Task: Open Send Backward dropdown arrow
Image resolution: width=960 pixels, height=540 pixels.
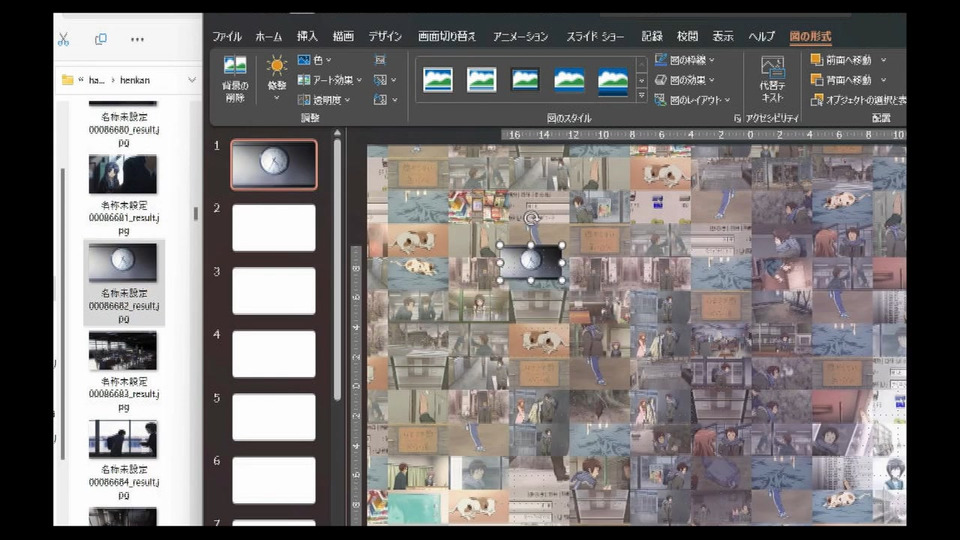Action: (883, 80)
